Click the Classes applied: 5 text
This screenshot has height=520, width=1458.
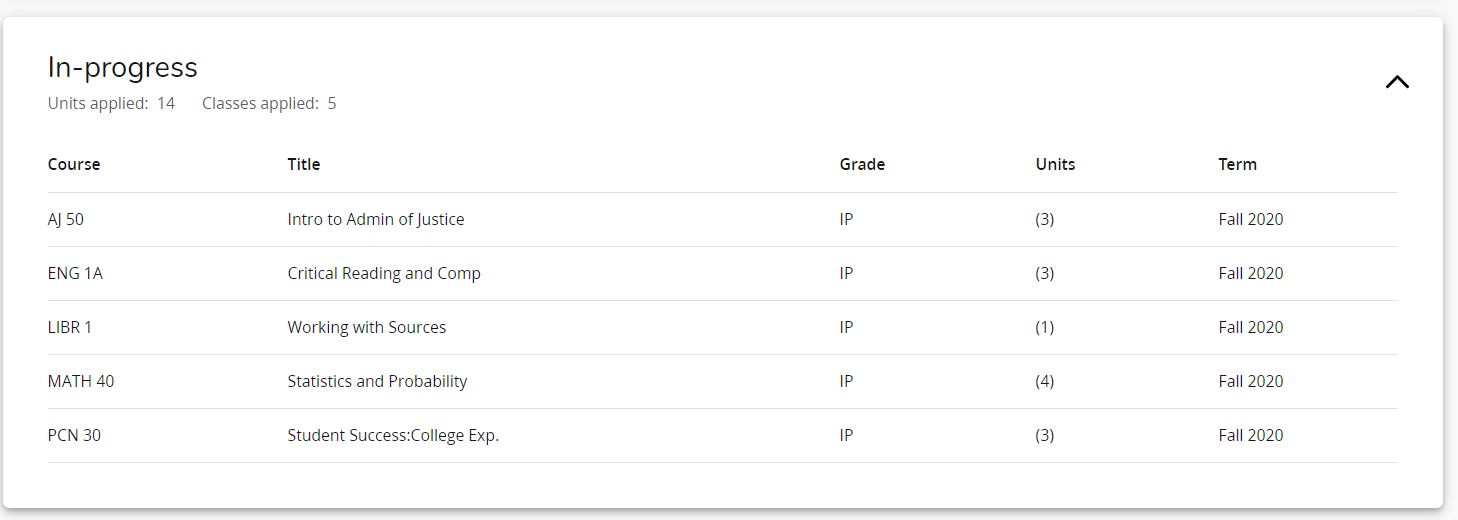[x=269, y=103]
